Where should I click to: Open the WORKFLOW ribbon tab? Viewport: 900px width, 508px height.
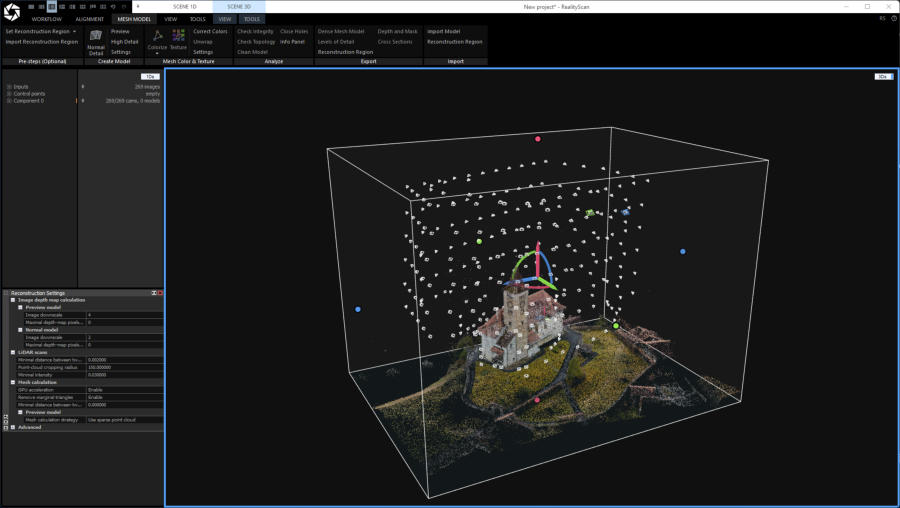[x=46, y=19]
